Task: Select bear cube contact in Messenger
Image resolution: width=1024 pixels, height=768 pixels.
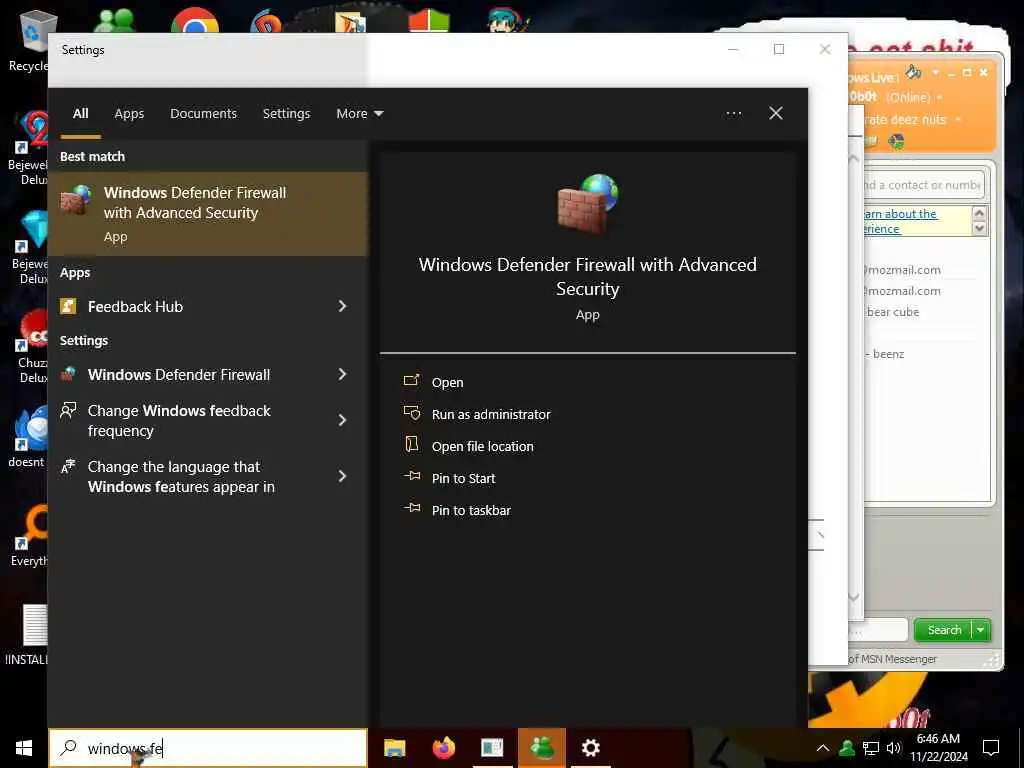Action: [893, 312]
